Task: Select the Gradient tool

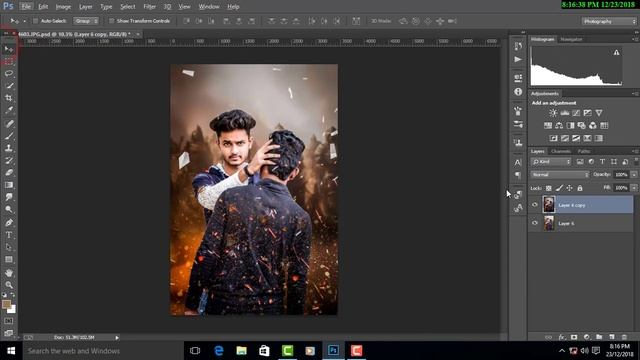Action: point(9,185)
